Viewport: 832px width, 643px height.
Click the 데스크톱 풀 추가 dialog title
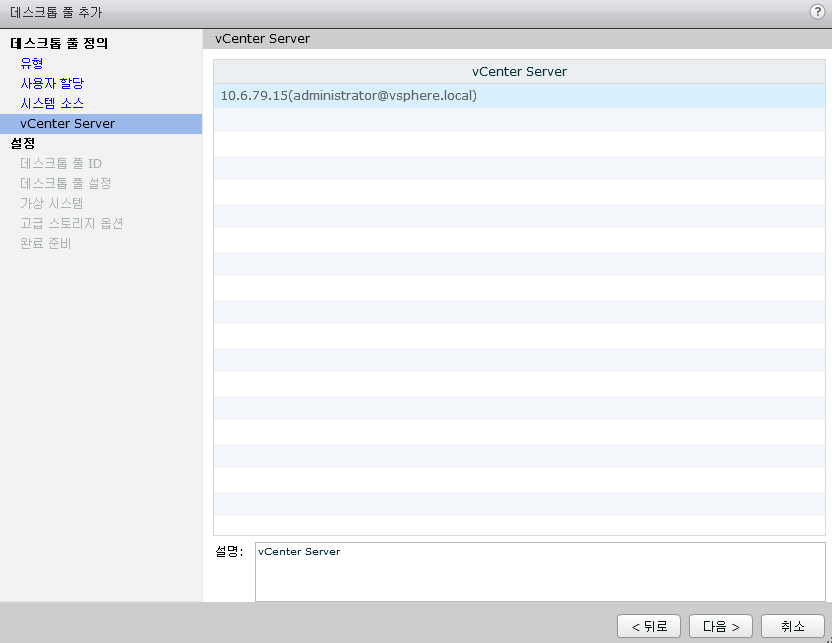tap(56, 12)
